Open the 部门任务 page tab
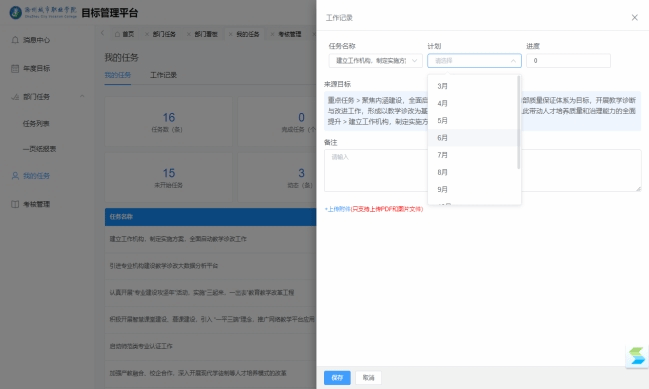This screenshot has height=389, width=649. pos(164,34)
